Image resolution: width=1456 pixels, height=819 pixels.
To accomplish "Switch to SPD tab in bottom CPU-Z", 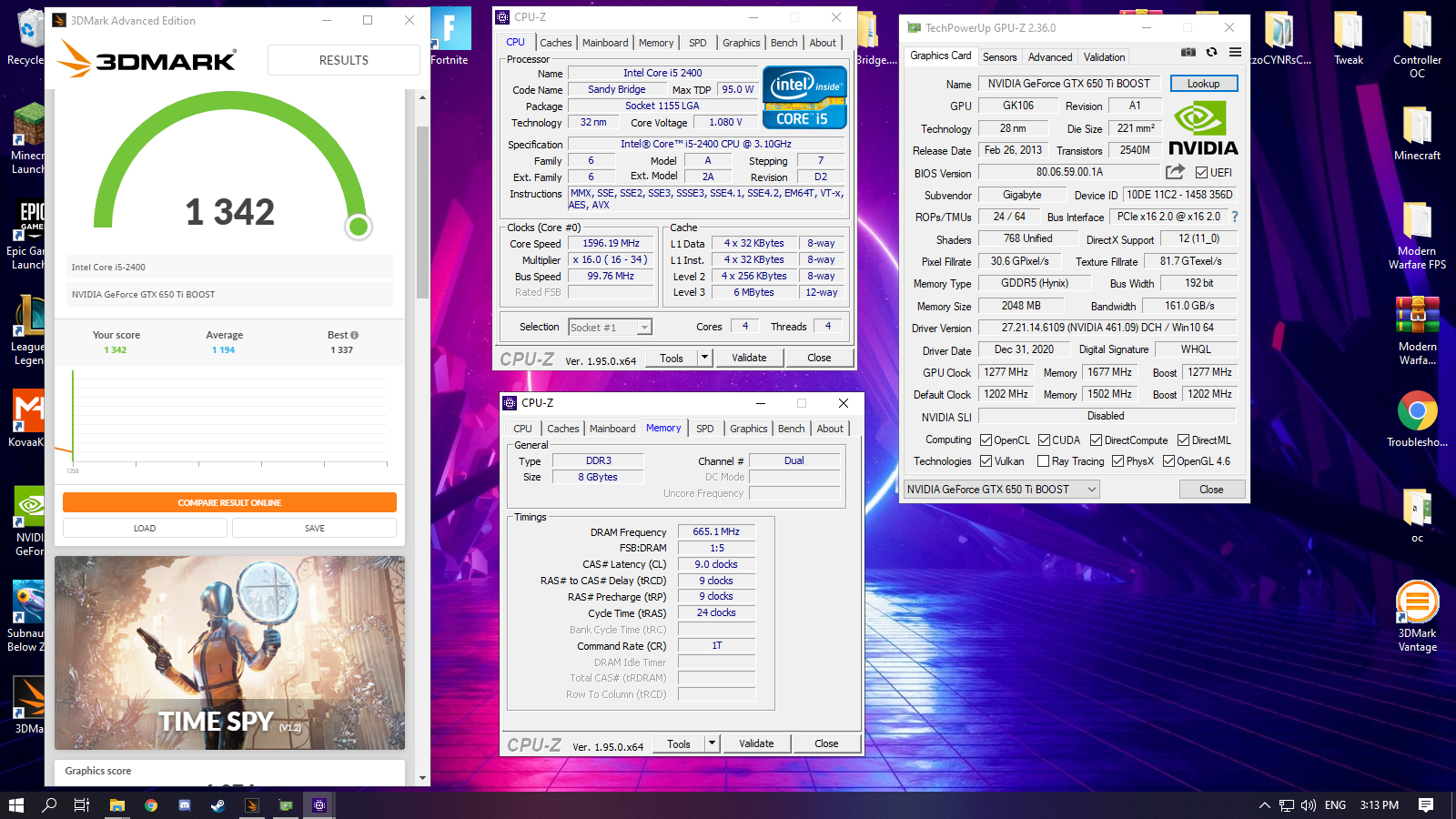I will point(705,429).
